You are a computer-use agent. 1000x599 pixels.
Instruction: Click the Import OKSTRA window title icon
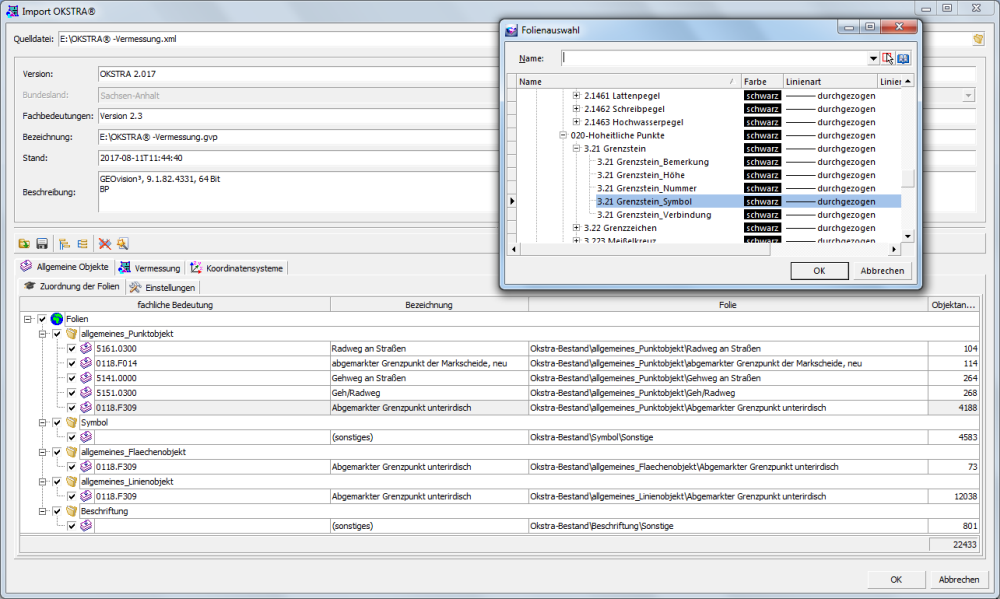12,11
